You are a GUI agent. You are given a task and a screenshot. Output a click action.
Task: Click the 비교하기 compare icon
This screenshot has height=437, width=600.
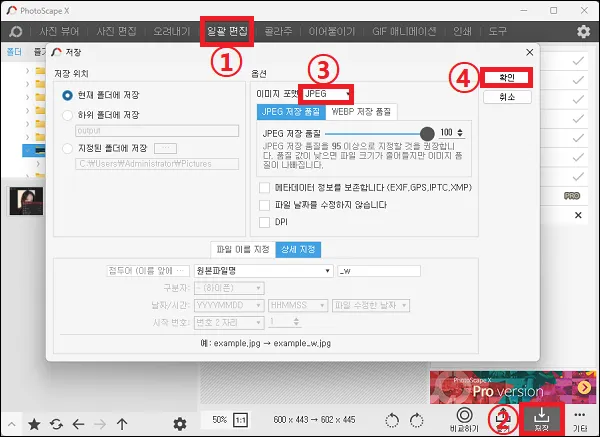point(465,420)
